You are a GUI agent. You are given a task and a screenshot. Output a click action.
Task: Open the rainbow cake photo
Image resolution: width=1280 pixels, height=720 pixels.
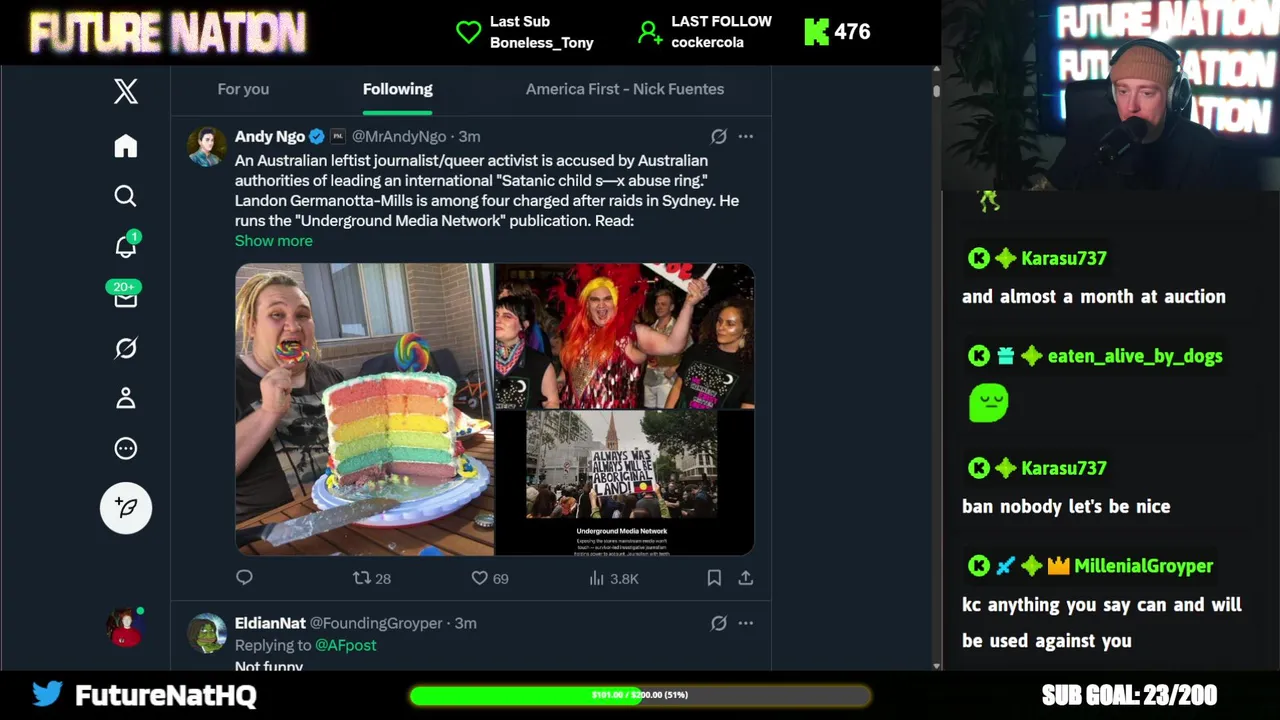(365, 409)
